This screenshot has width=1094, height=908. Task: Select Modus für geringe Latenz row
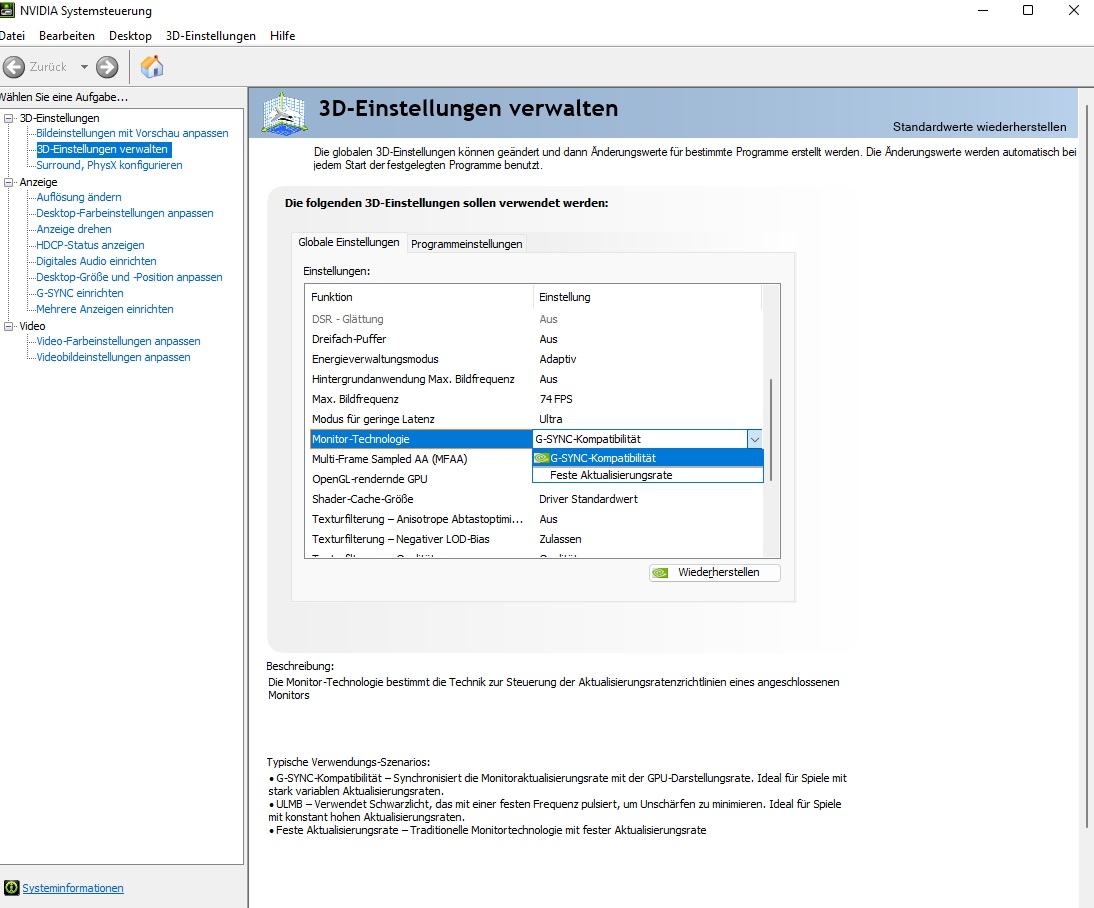535,419
